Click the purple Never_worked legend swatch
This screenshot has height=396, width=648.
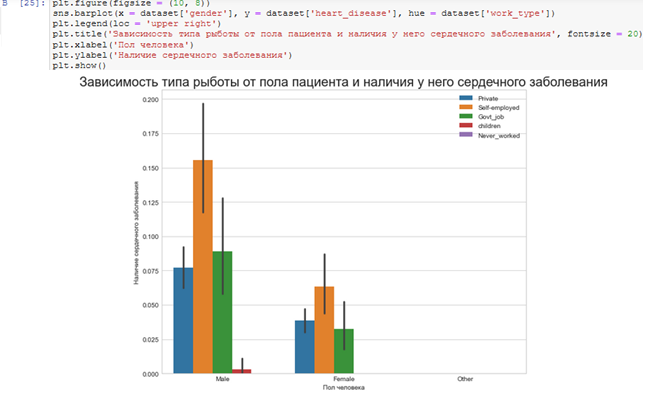[466, 135]
